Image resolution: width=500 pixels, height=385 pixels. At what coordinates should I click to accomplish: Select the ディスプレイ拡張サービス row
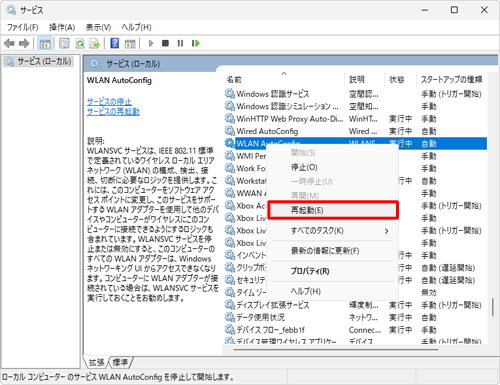[x=355, y=305]
